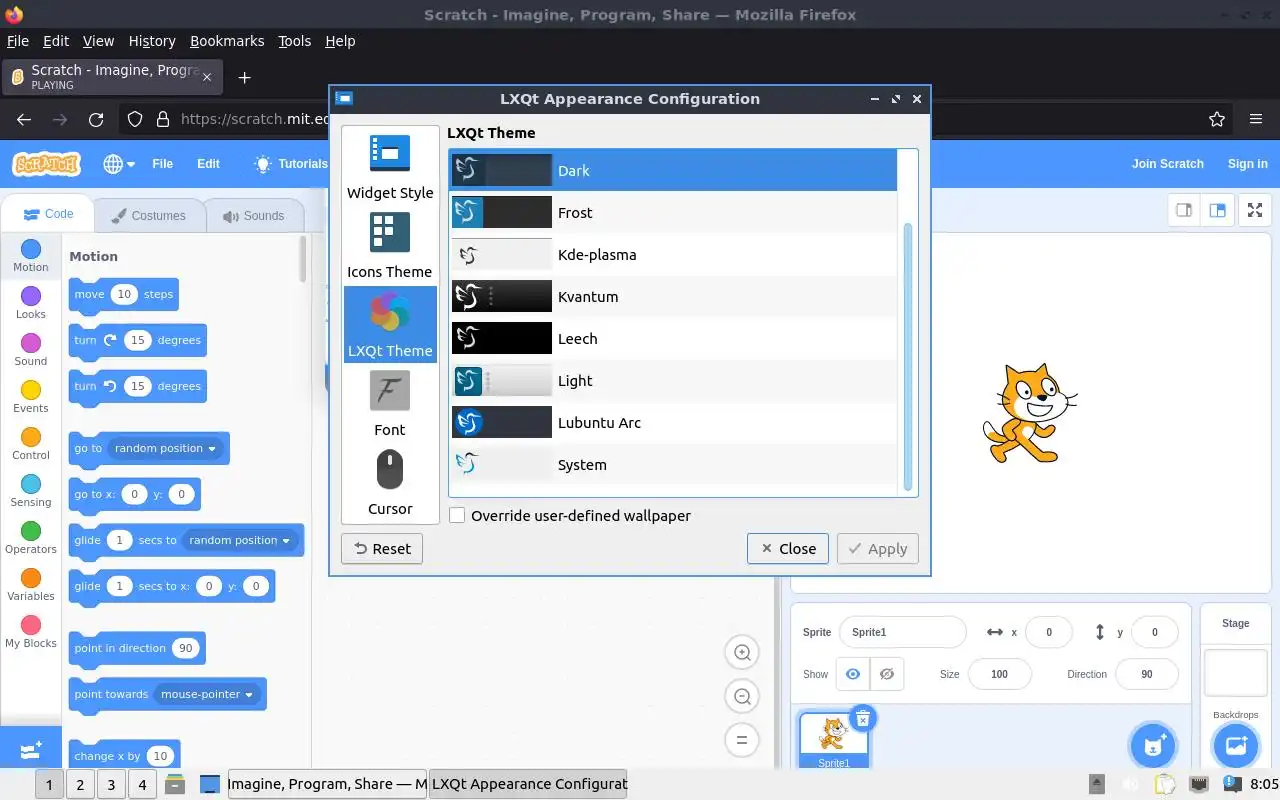Switch to small stage layout
1280x800 pixels.
(x=1184, y=210)
